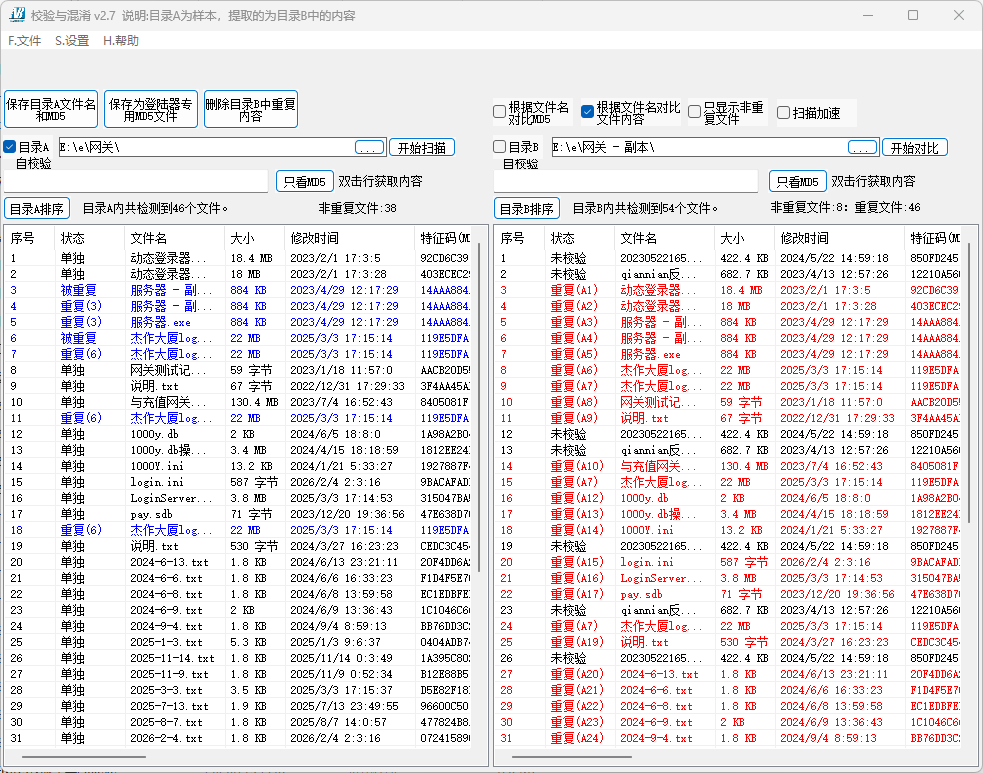The height and width of the screenshot is (773, 983).
Task: Click 删除目录B中重复内容 button
Action: point(250,108)
